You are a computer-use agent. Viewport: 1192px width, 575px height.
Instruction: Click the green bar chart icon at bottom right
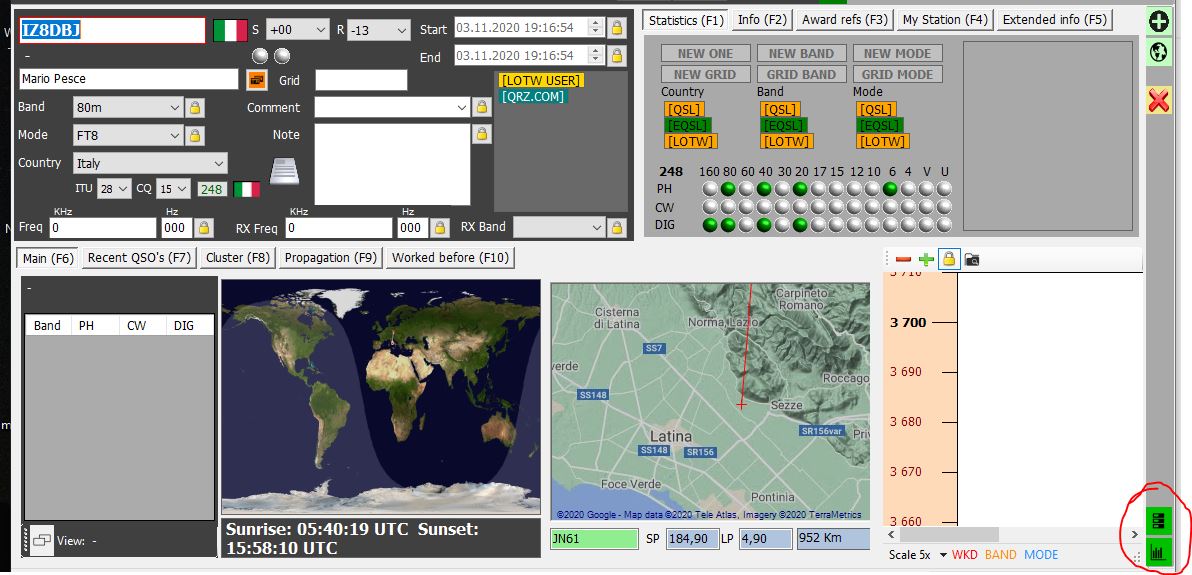(x=1159, y=551)
